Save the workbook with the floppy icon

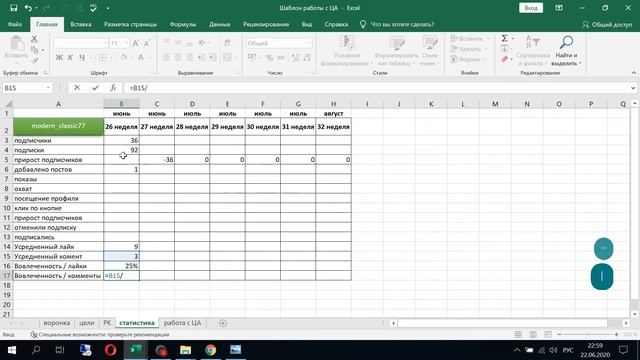(x=13, y=8)
